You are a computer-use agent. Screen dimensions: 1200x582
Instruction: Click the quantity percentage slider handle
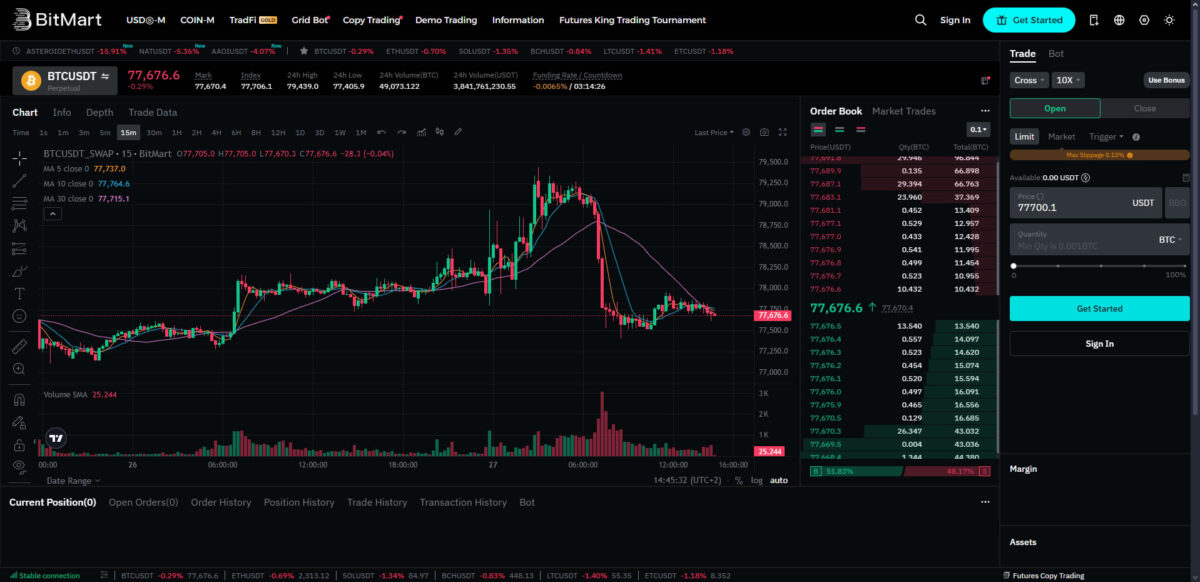point(1014,266)
